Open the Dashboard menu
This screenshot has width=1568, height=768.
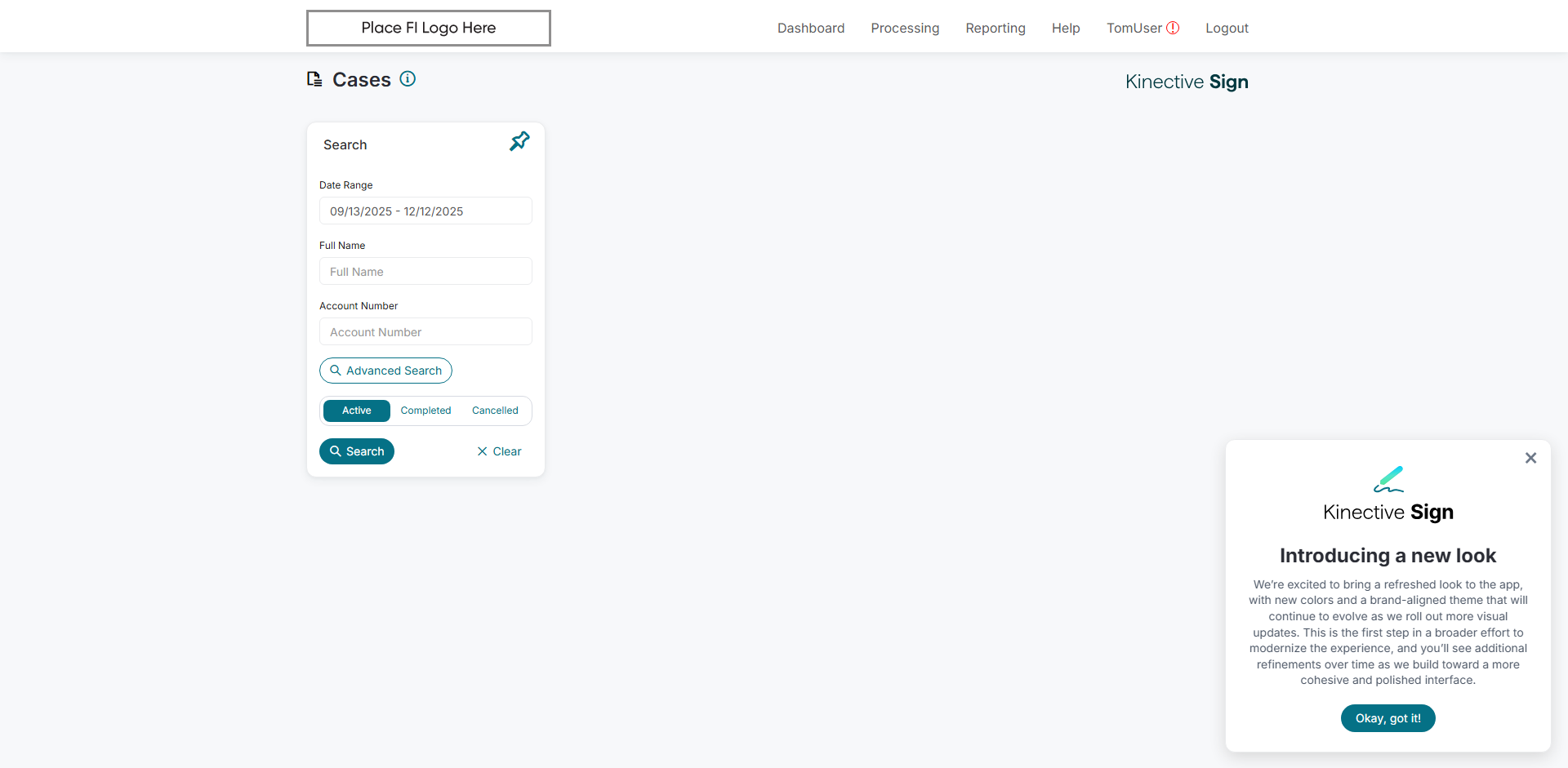coord(811,28)
